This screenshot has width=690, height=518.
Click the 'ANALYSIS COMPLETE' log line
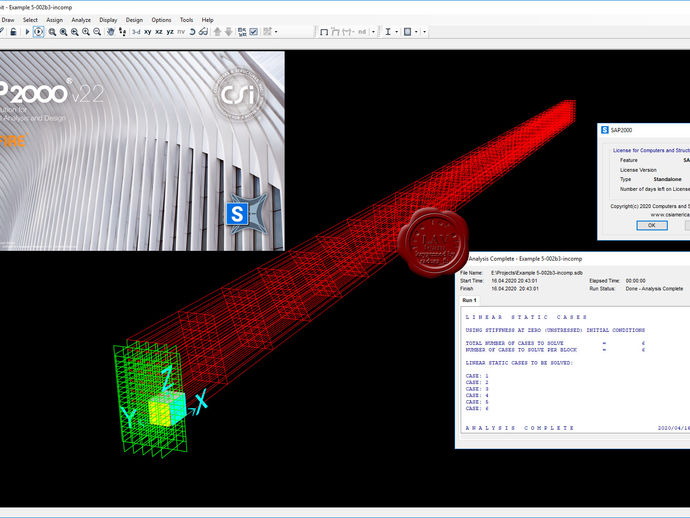tap(520, 428)
